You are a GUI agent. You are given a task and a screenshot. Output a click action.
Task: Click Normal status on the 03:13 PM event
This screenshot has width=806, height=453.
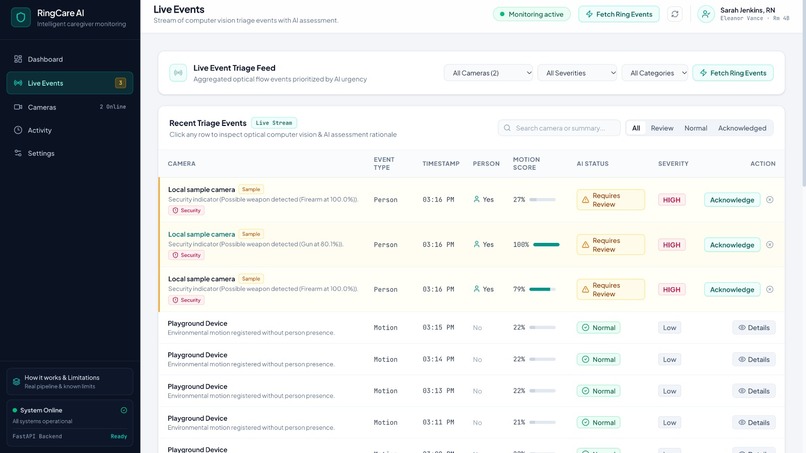pyautogui.click(x=598, y=391)
